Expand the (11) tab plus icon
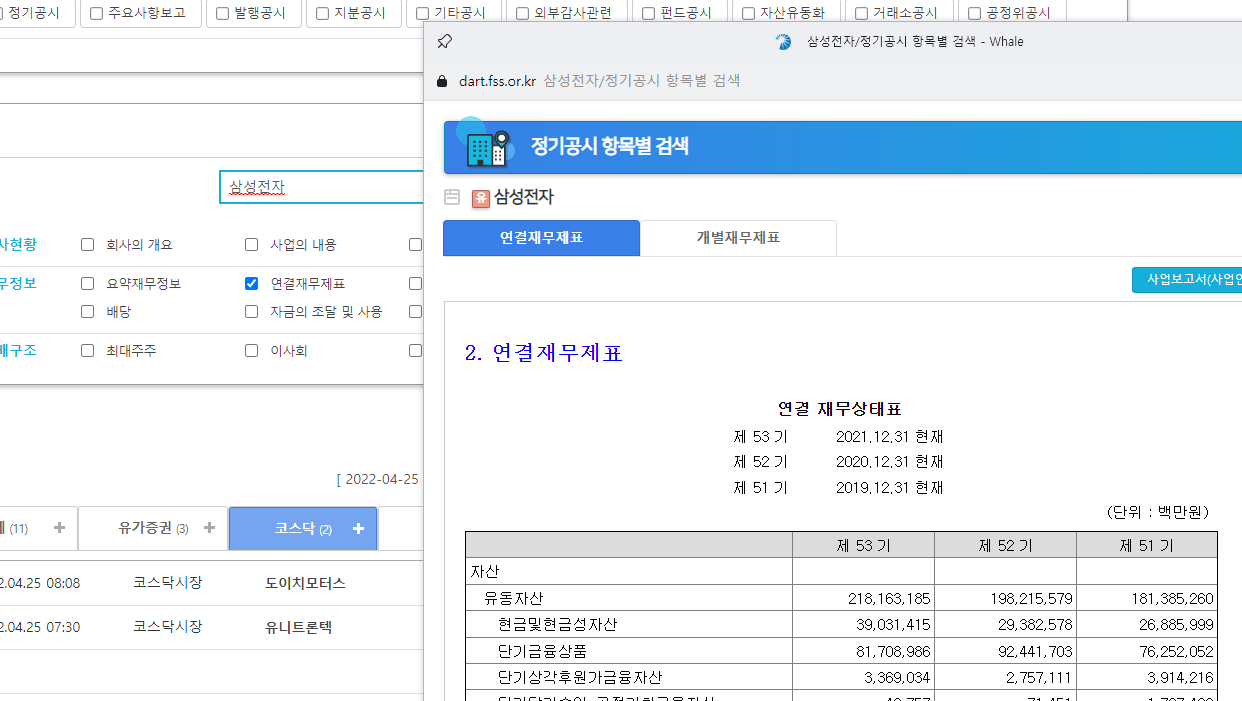The width and height of the screenshot is (1242, 701). coord(59,528)
